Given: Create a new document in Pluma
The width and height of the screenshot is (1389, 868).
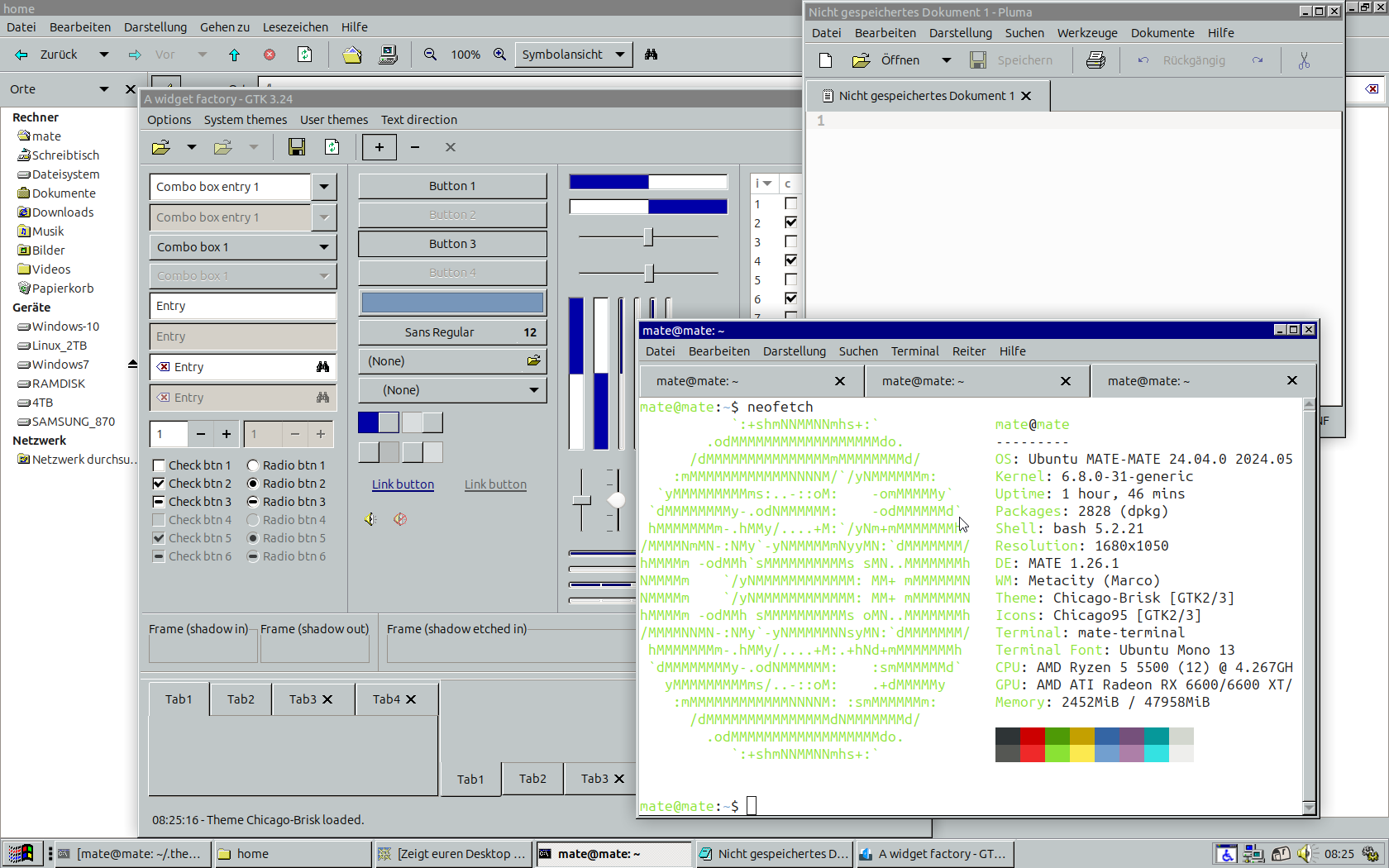Looking at the screenshot, I should point(825,60).
